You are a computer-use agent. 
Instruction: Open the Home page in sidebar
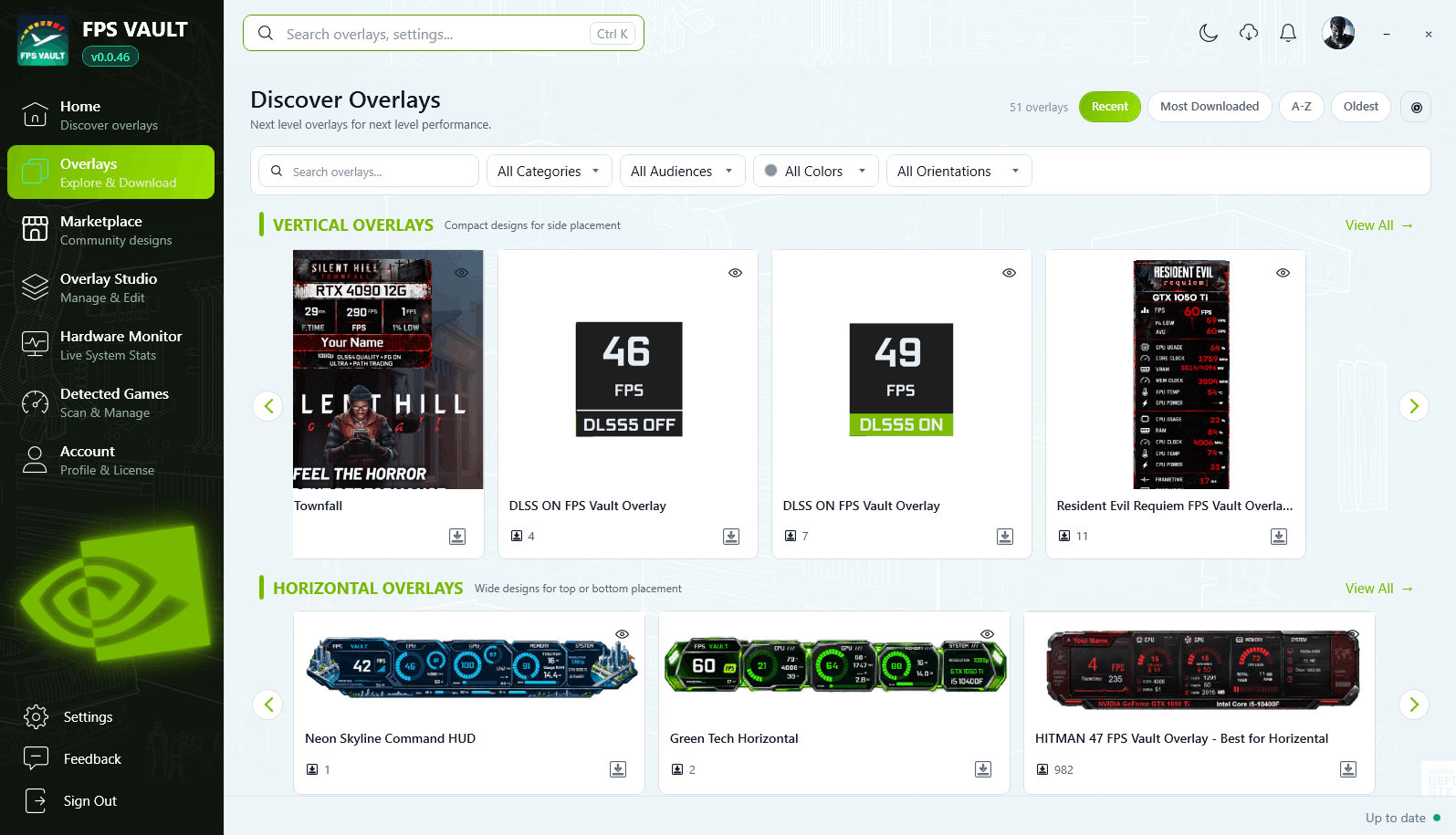(x=111, y=115)
